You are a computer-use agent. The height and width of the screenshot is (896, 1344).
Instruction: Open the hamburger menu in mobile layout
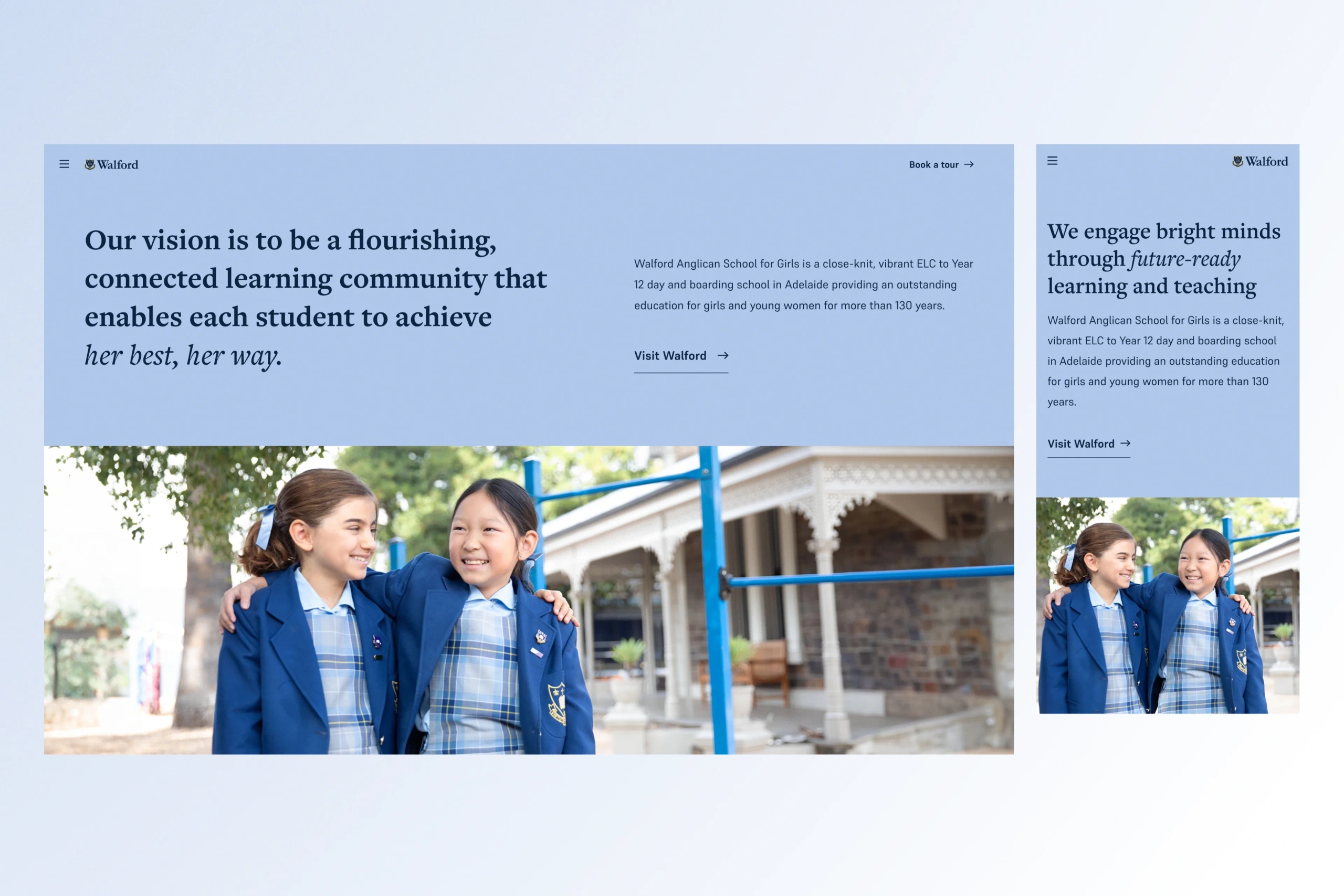(x=1052, y=161)
